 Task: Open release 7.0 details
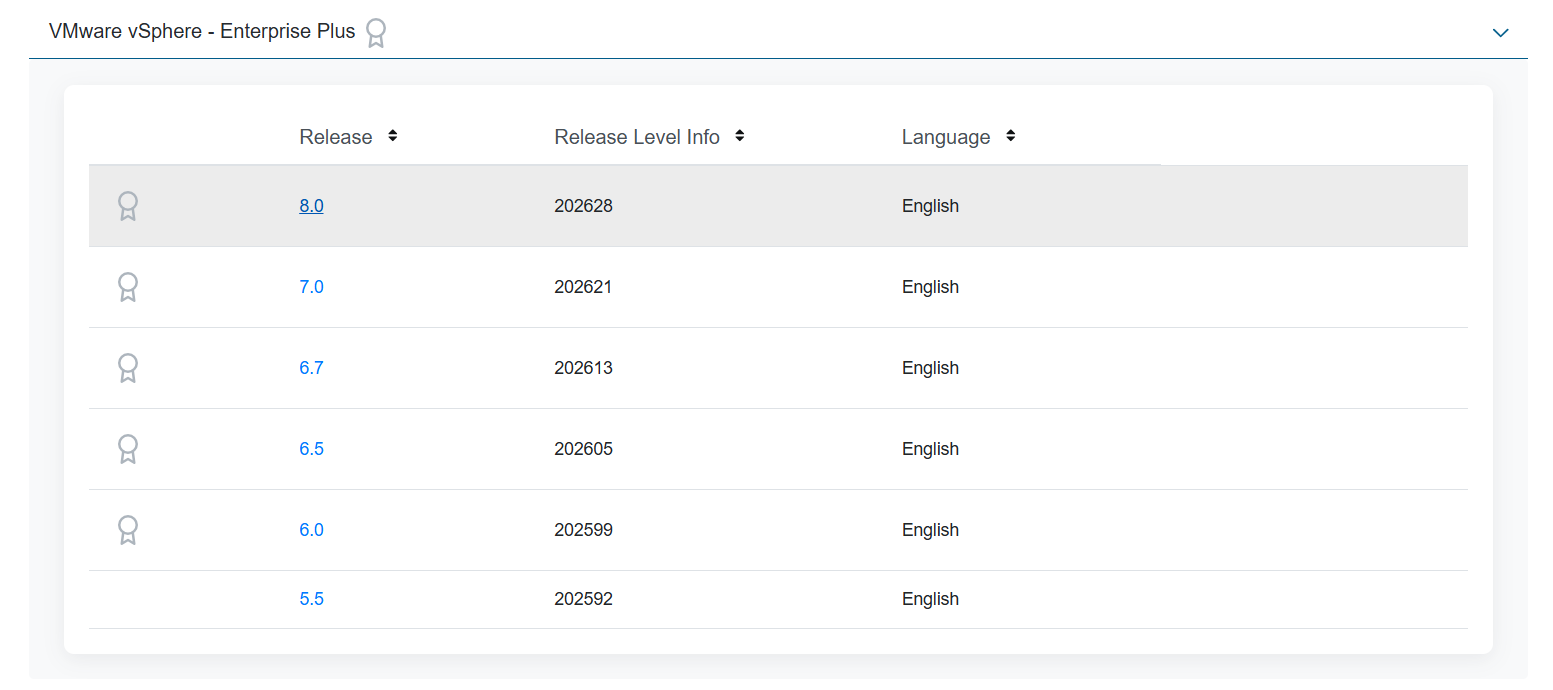click(x=311, y=287)
